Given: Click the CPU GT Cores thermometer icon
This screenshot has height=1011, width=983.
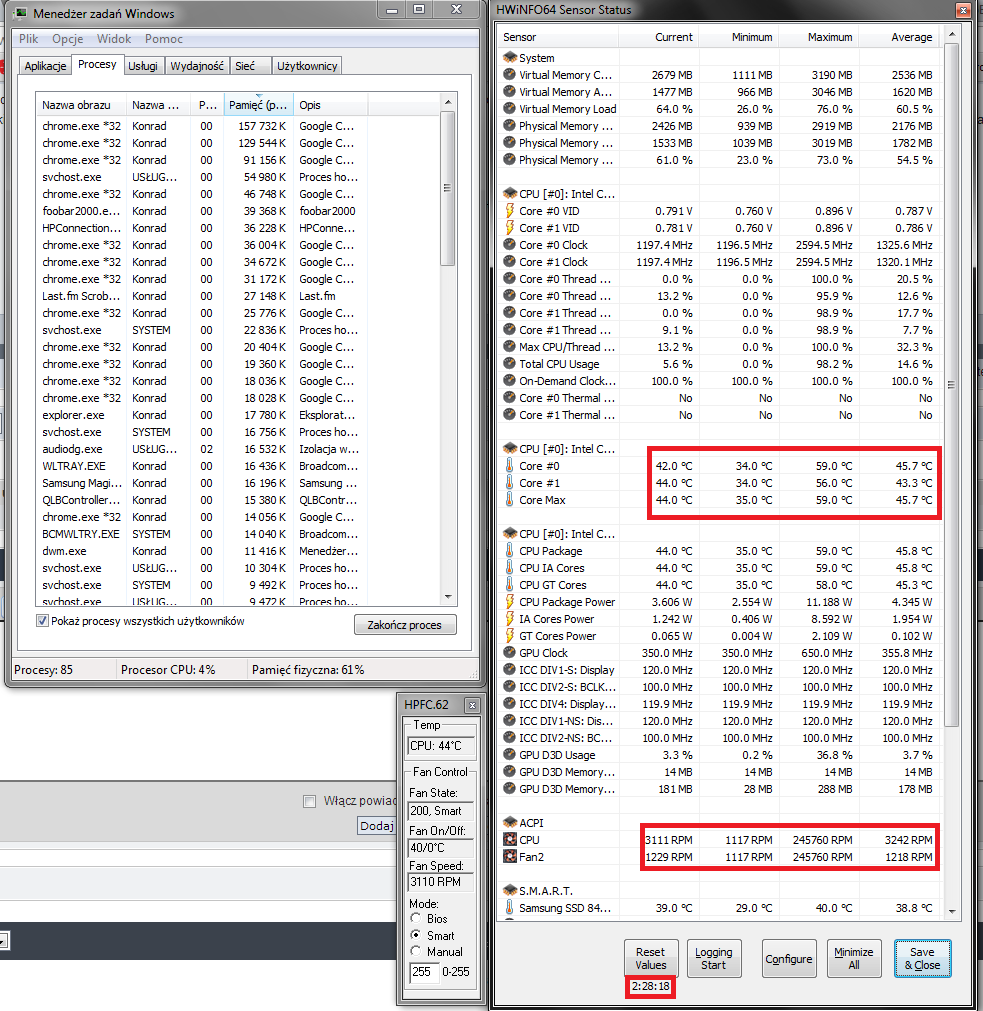Looking at the screenshot, I should pos(510,585).
